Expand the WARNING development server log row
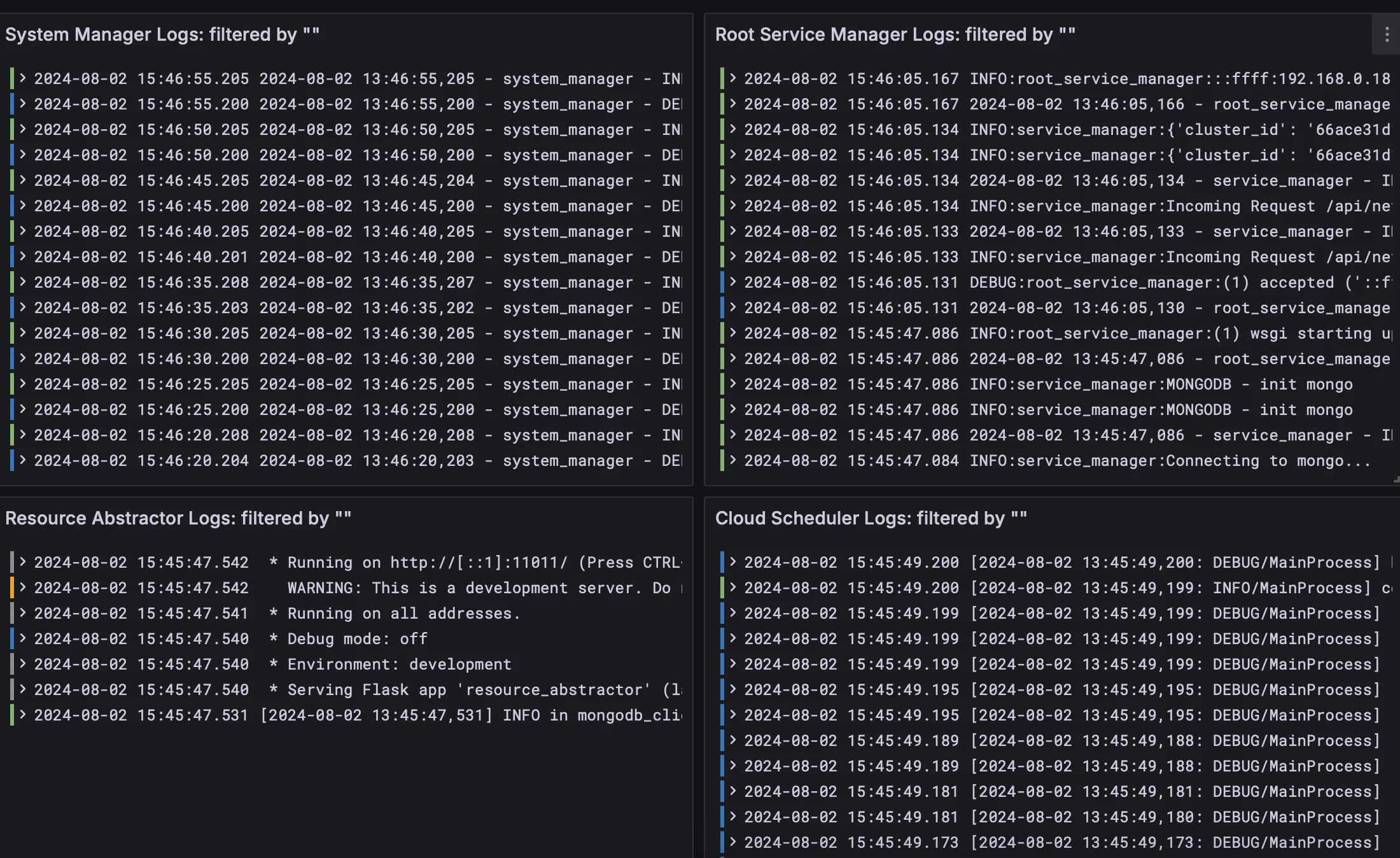The height and width of the screenshot is (858, 1400). point(23,587)
